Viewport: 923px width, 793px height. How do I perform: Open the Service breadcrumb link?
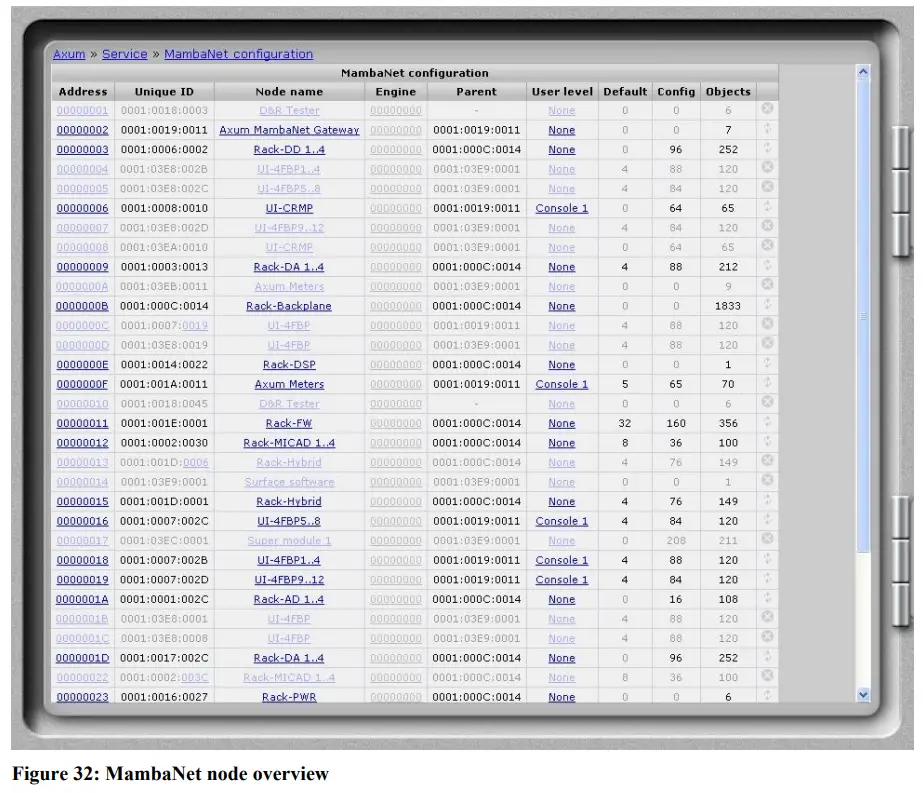click(x=124, y=54)
